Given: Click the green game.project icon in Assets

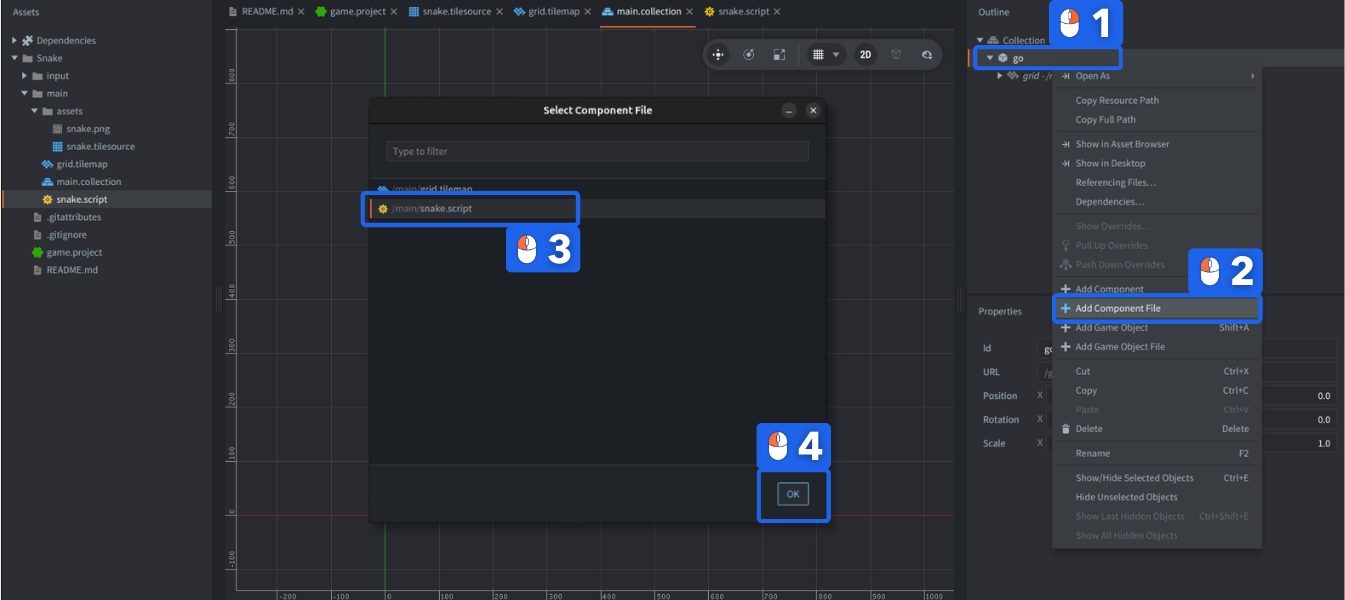Looking at the screenshot, I should pos(37,252).
